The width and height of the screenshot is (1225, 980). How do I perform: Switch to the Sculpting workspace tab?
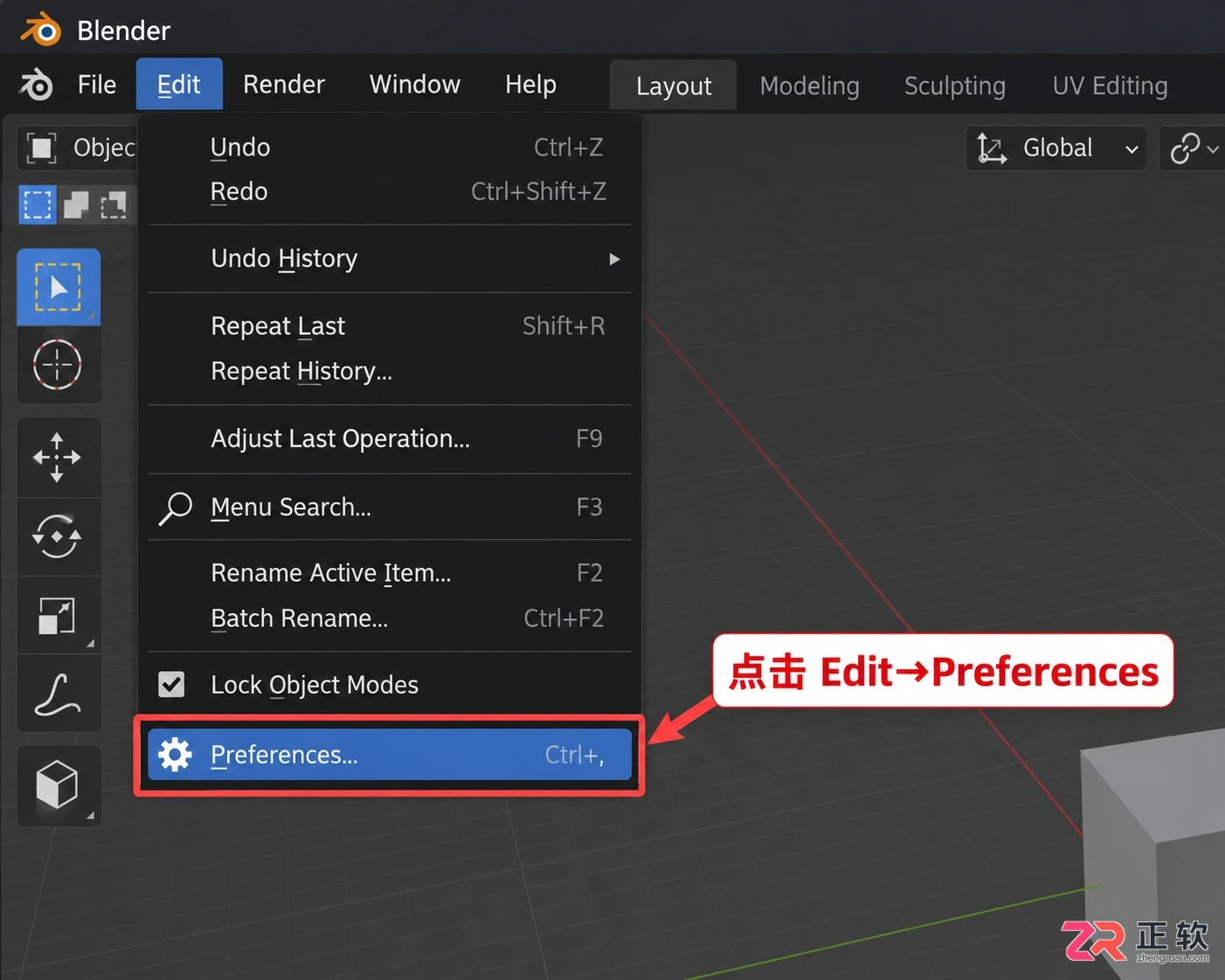click(x=955, y=86)
